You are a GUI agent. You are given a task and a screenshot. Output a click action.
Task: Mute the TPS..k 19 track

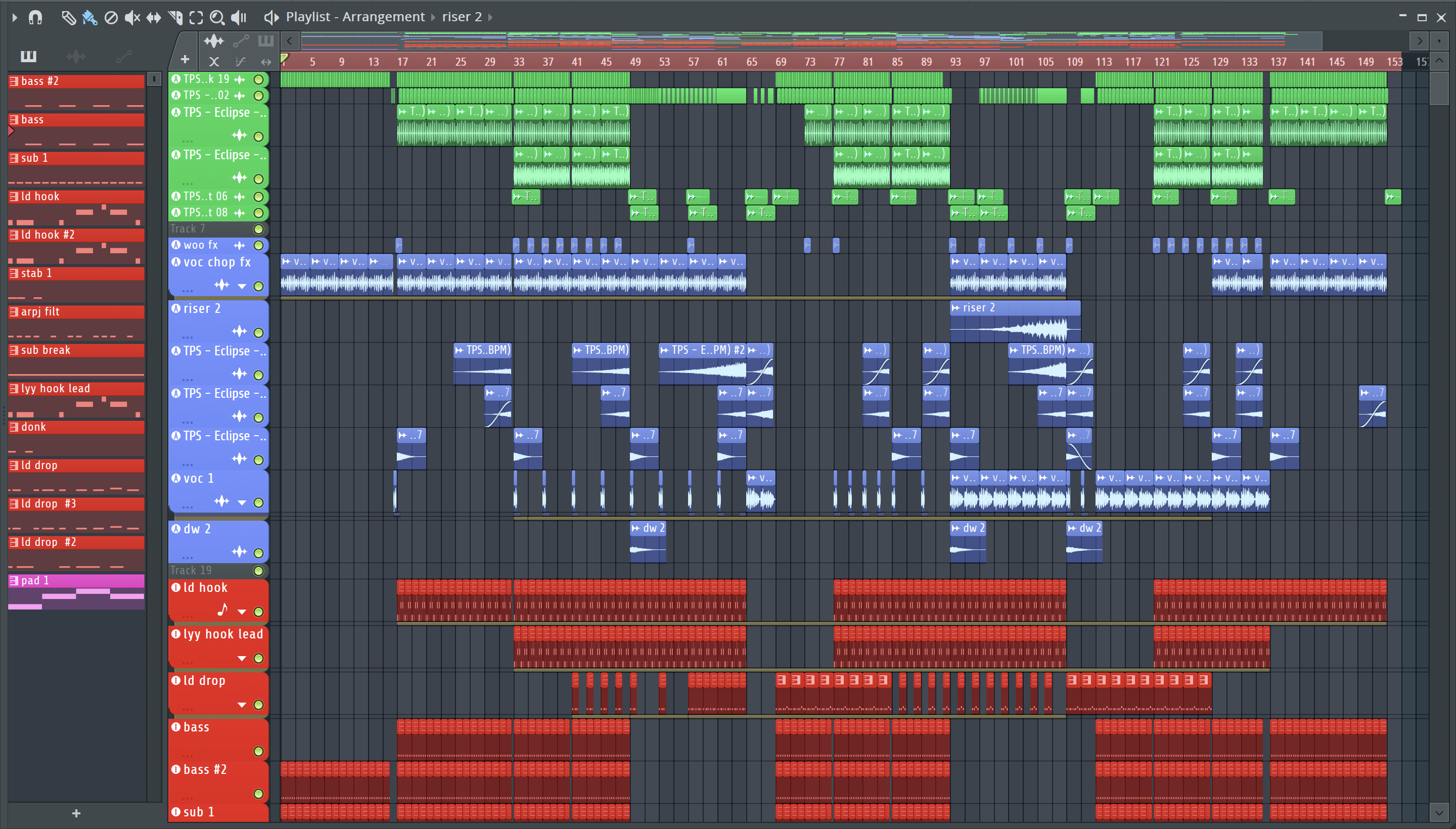pyautogui.click(x=258, y=79)
